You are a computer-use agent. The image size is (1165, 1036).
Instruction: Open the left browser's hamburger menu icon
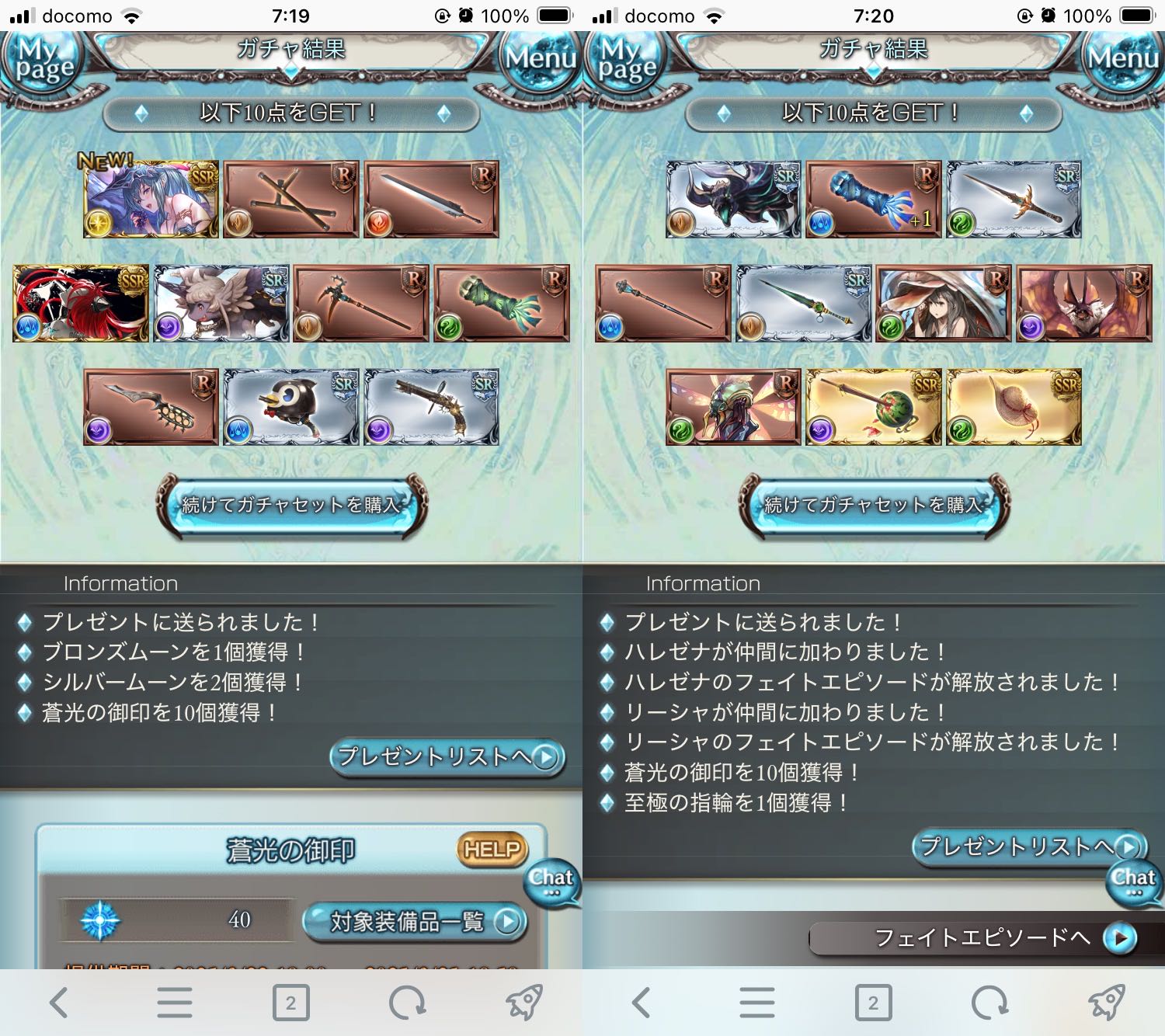[175, 1003]
